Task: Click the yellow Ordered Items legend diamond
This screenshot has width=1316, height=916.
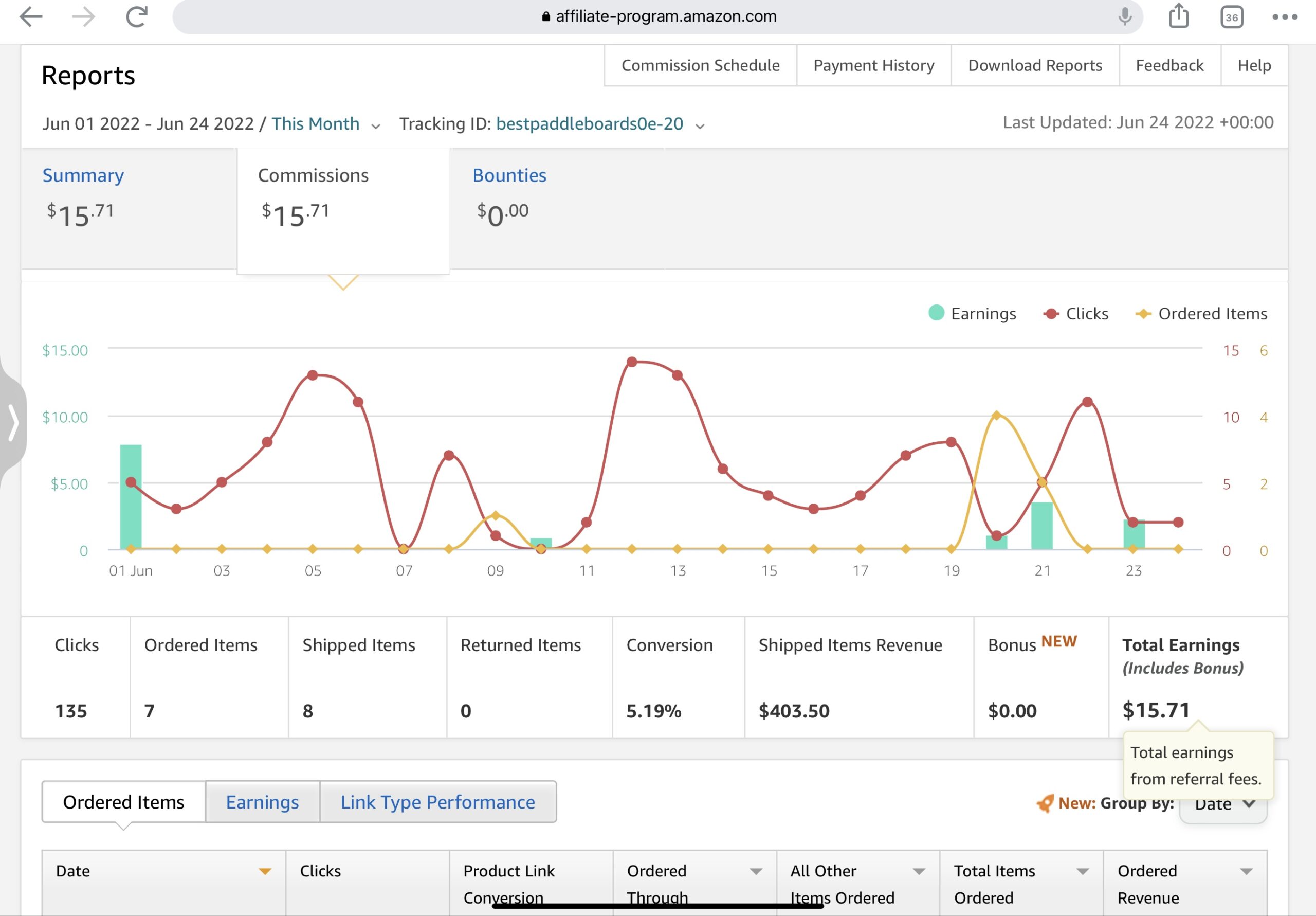Action: pos(1143,314)
